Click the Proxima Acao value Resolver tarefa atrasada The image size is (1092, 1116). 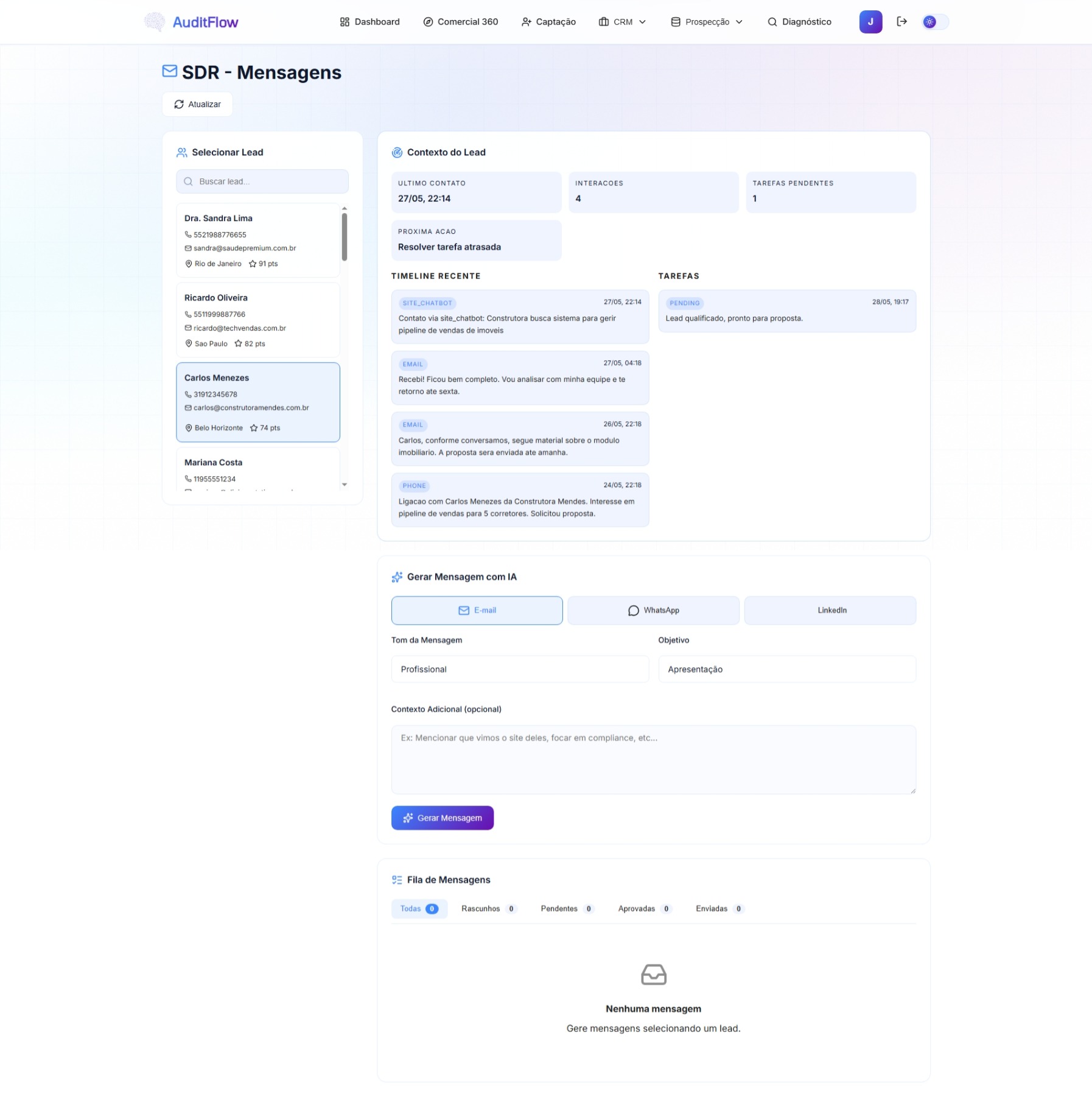coord(449,247)
